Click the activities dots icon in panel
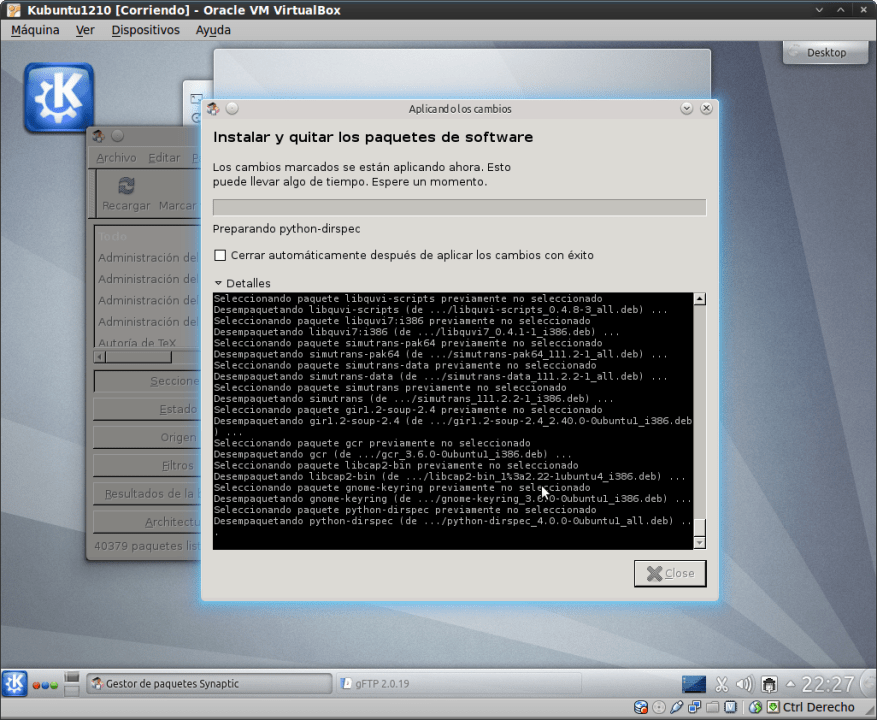Image resolution: width=877 pixels, height=720 pixels. 46,685
